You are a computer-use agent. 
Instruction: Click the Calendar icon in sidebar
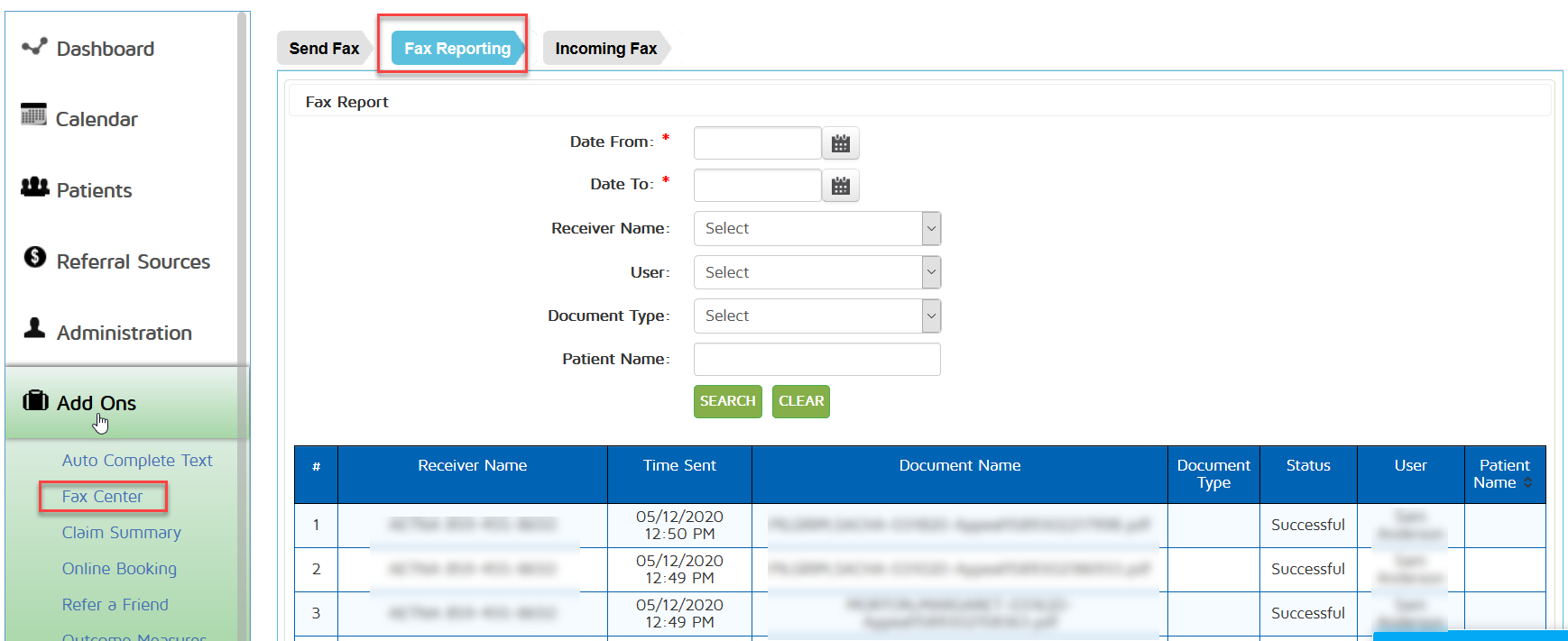point(33,115)
